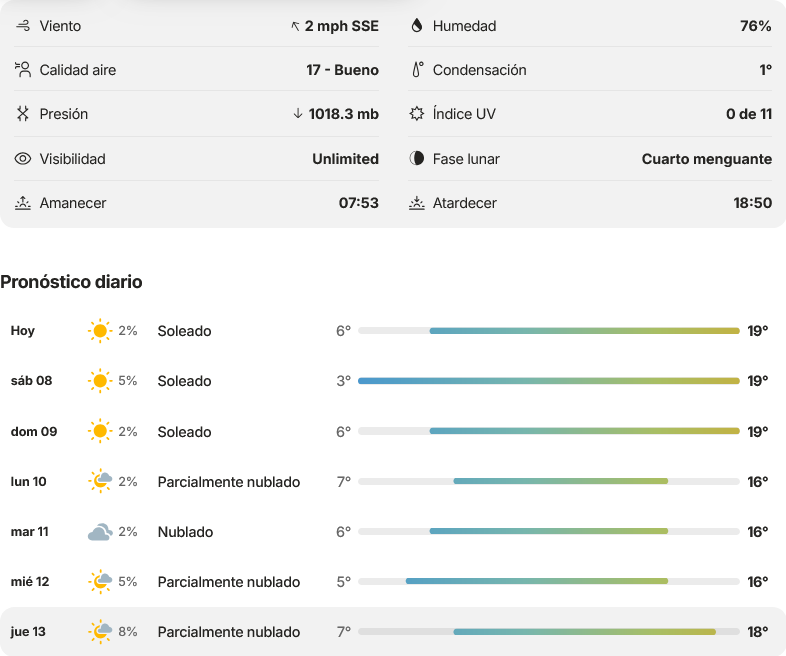Click the 3° low temperature for sáb 08
This screenshot has height=656, width=786.
[343, 381]
